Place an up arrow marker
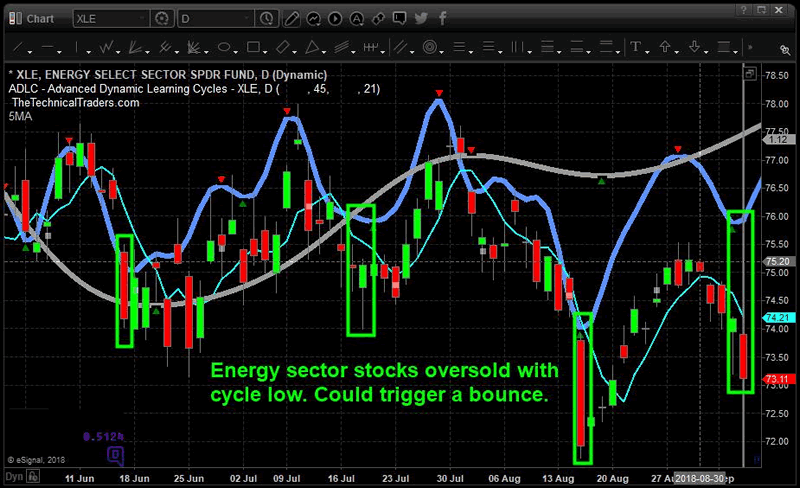The image size is (800, 488). click(x=664, y=46)
